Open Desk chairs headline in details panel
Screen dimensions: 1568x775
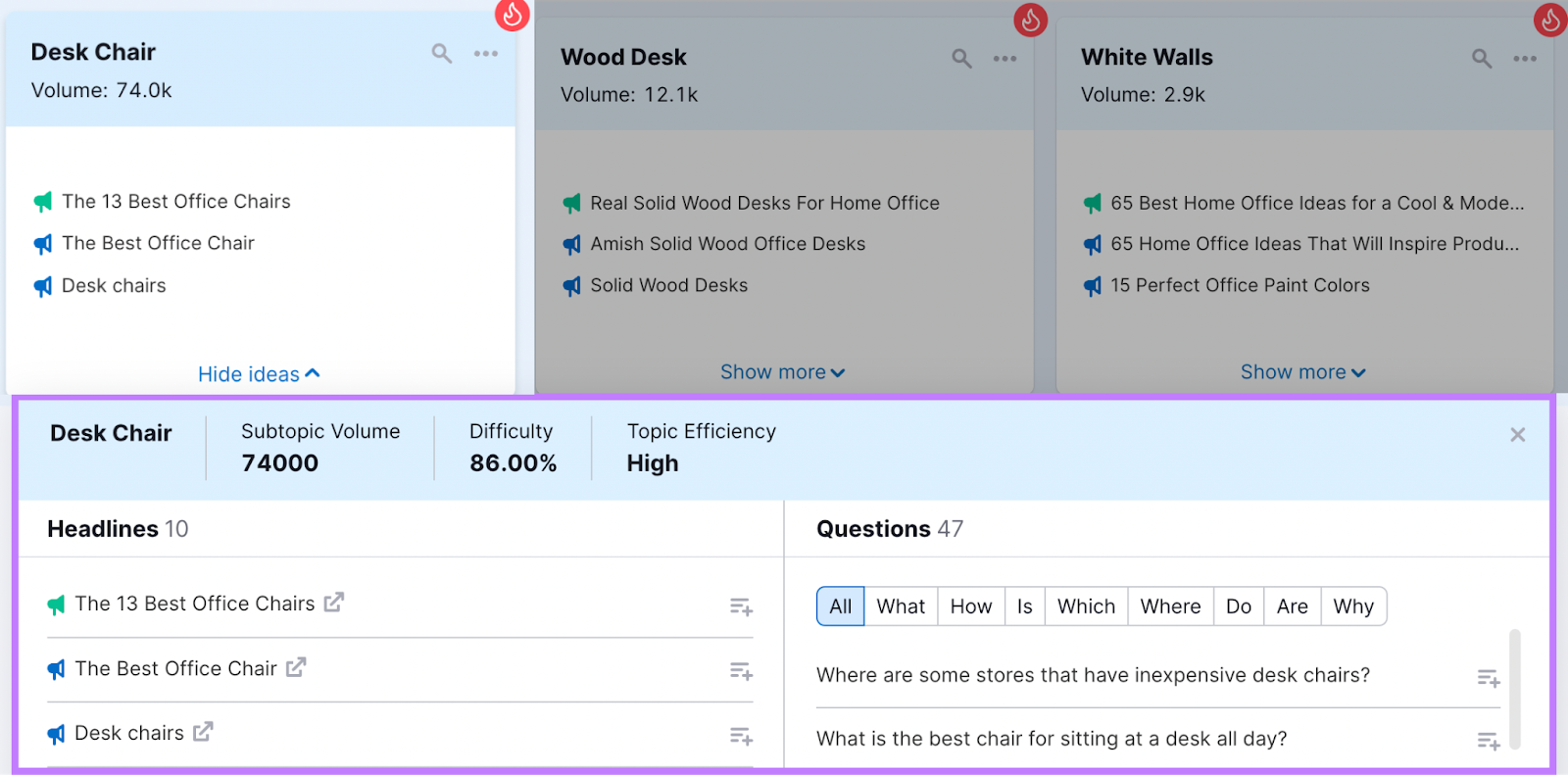coord(129,733)
